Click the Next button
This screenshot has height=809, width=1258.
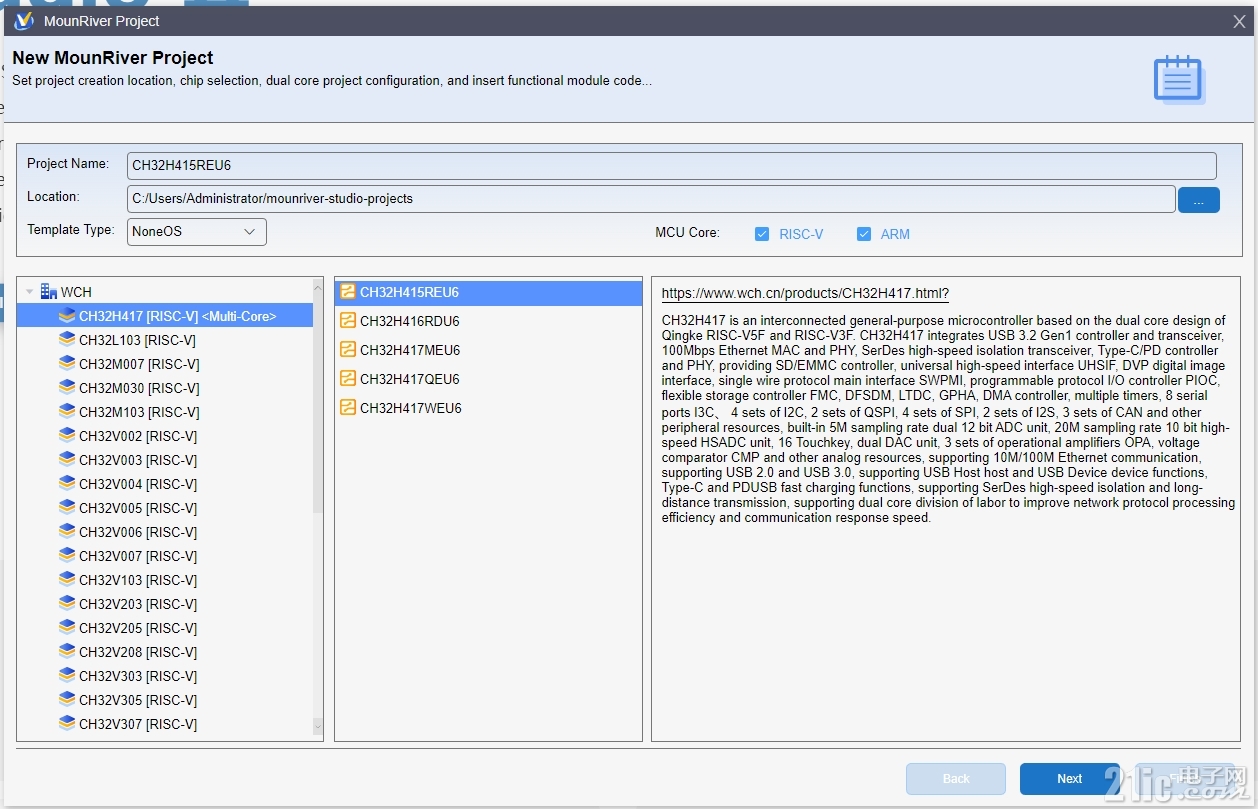coord(1069,779)
